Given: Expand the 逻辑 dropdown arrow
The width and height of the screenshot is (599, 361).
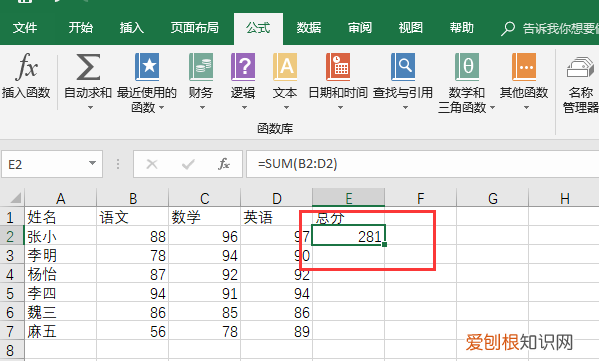Looking at the screenshot, I should tap(244, 108).
